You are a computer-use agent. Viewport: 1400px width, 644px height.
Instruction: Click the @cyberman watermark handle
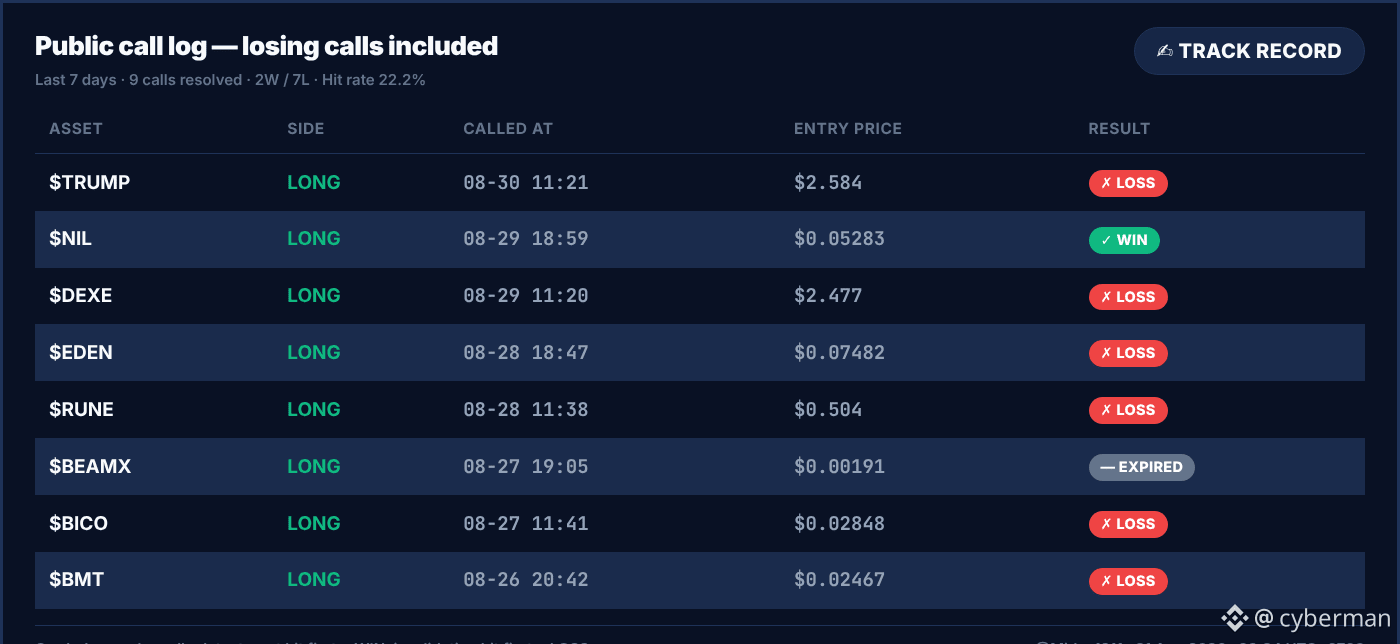1322,618
